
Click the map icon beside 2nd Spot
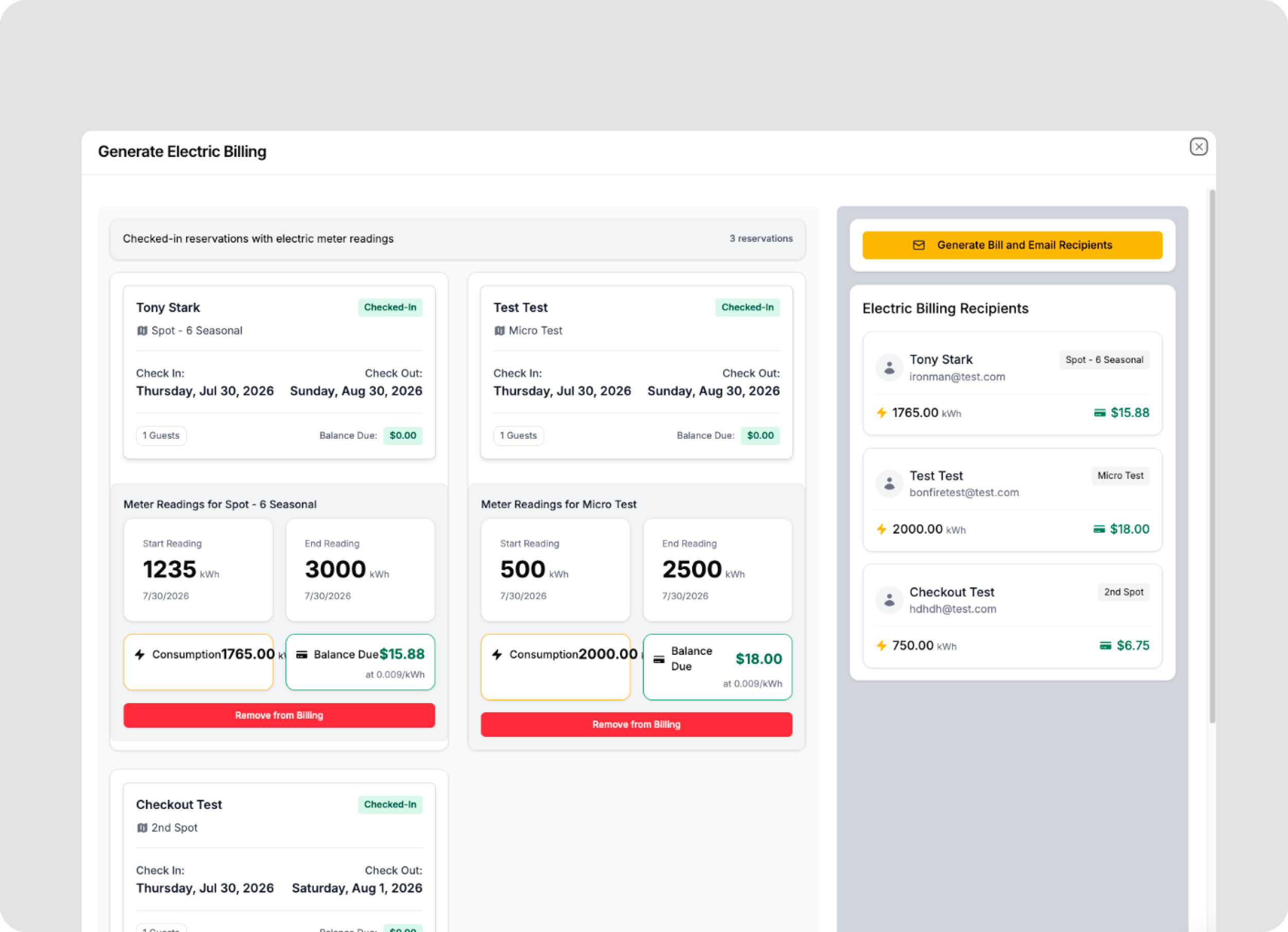pyautogui.click(x=142, y=827)
